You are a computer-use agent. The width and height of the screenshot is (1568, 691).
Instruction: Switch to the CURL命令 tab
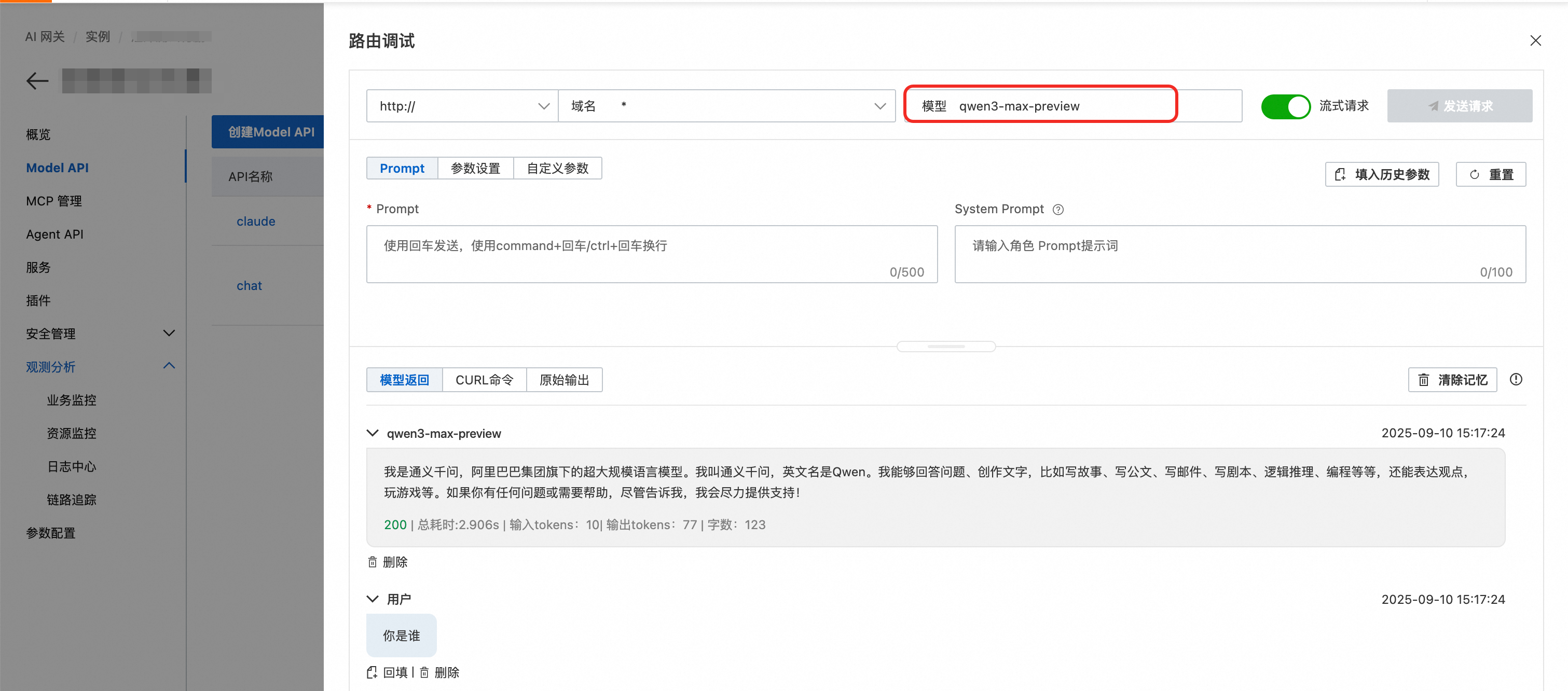484,380
